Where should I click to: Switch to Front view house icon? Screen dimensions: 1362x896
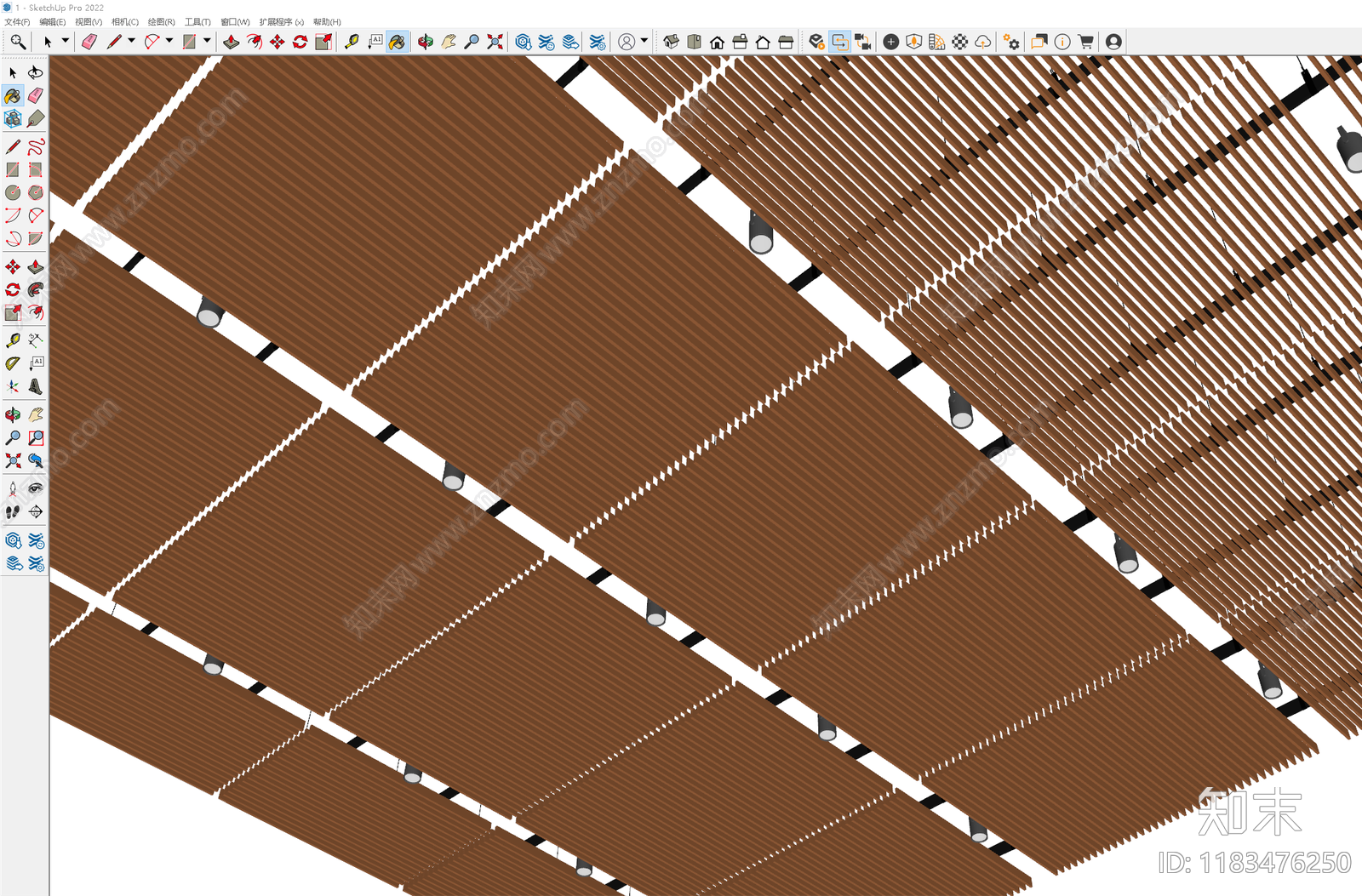pyautogui.click(x=718, y=41)
